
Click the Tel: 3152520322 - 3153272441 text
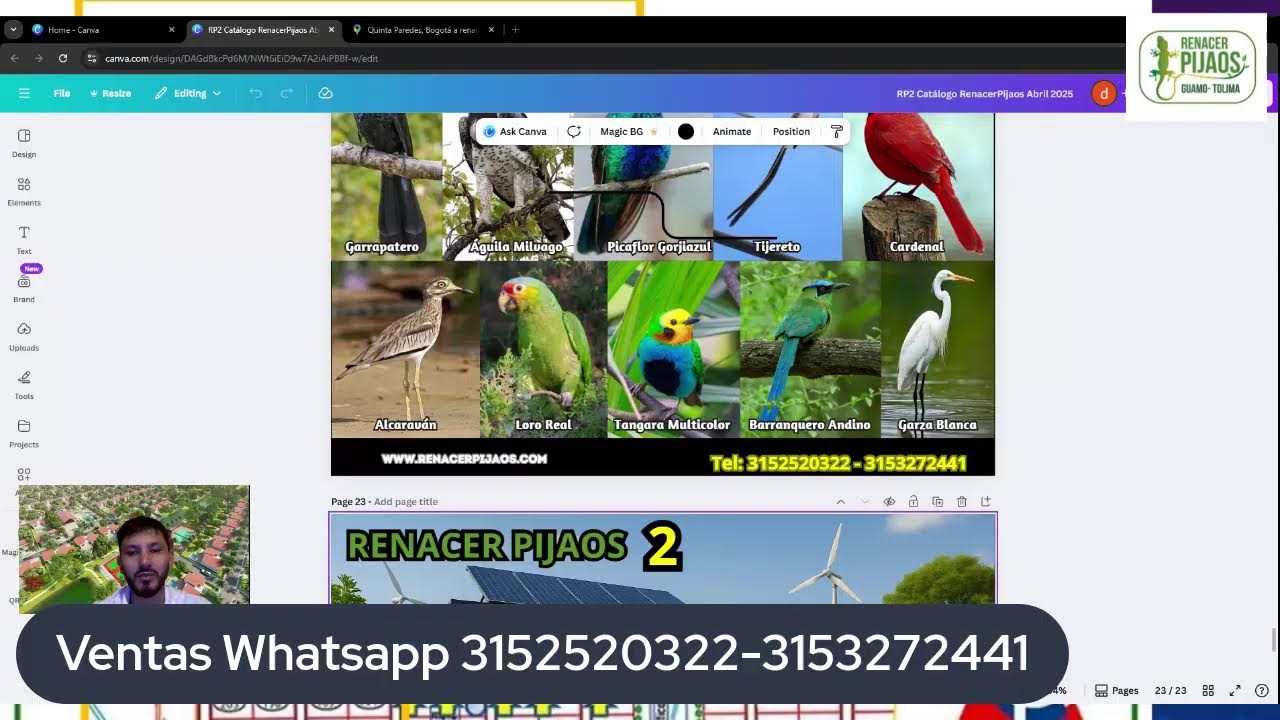click(838, 463)
